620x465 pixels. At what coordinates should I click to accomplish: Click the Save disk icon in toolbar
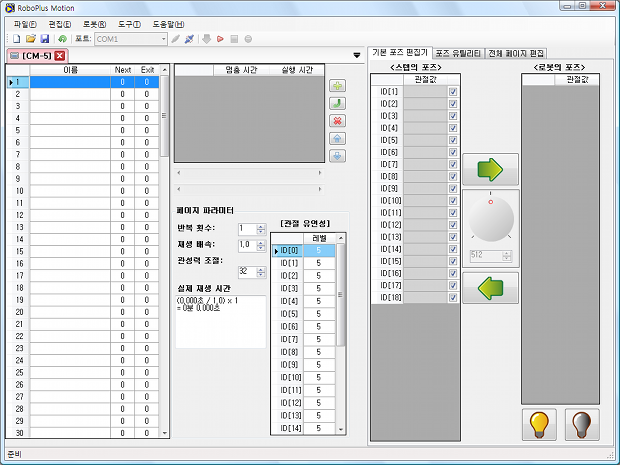(45, 39)
